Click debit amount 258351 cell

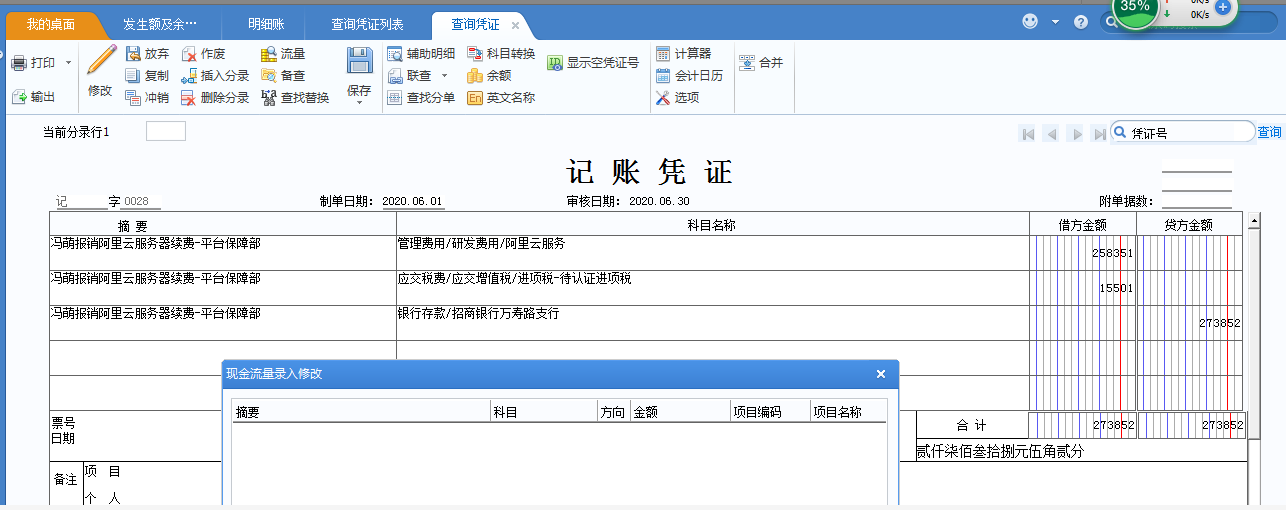(x=1083, y=253)
